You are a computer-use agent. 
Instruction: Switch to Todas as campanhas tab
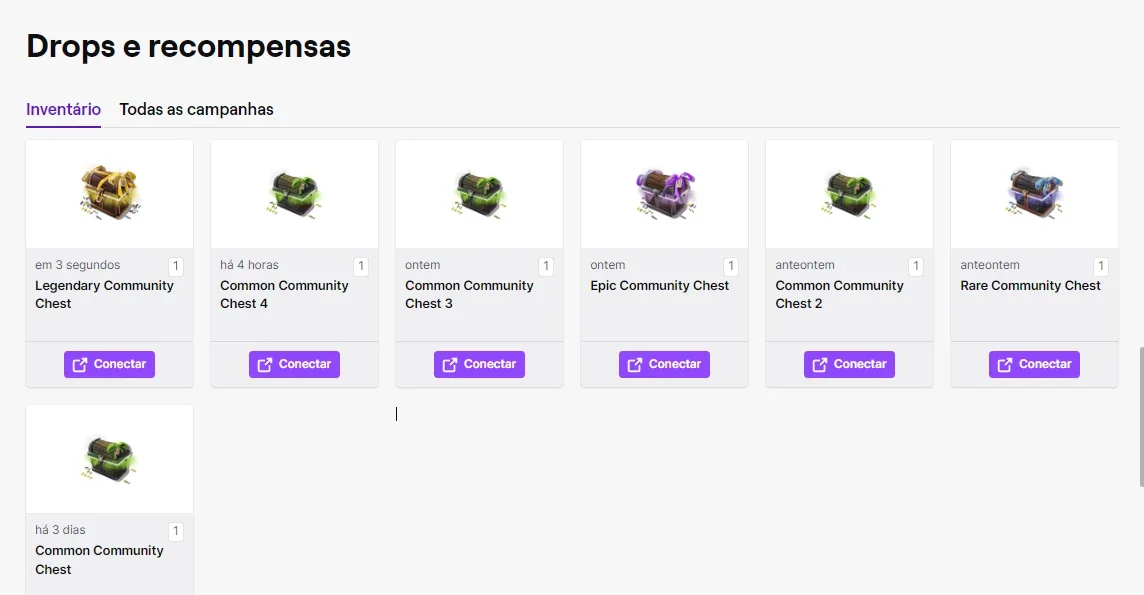tap(196, 109)
